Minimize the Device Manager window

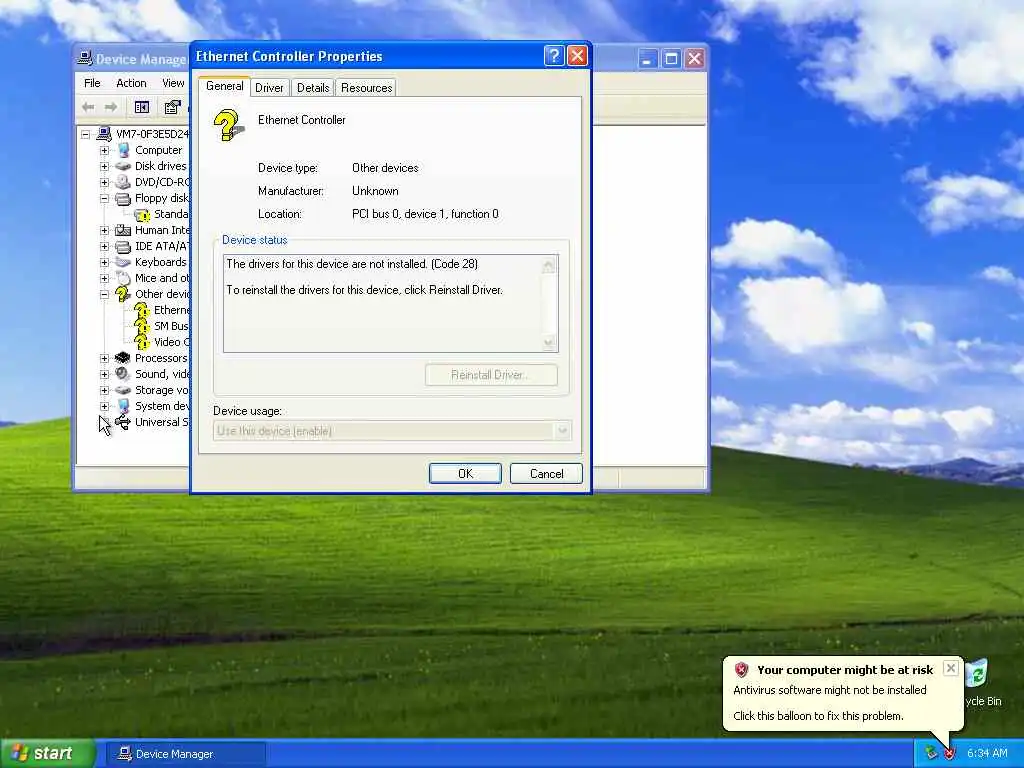647,59
